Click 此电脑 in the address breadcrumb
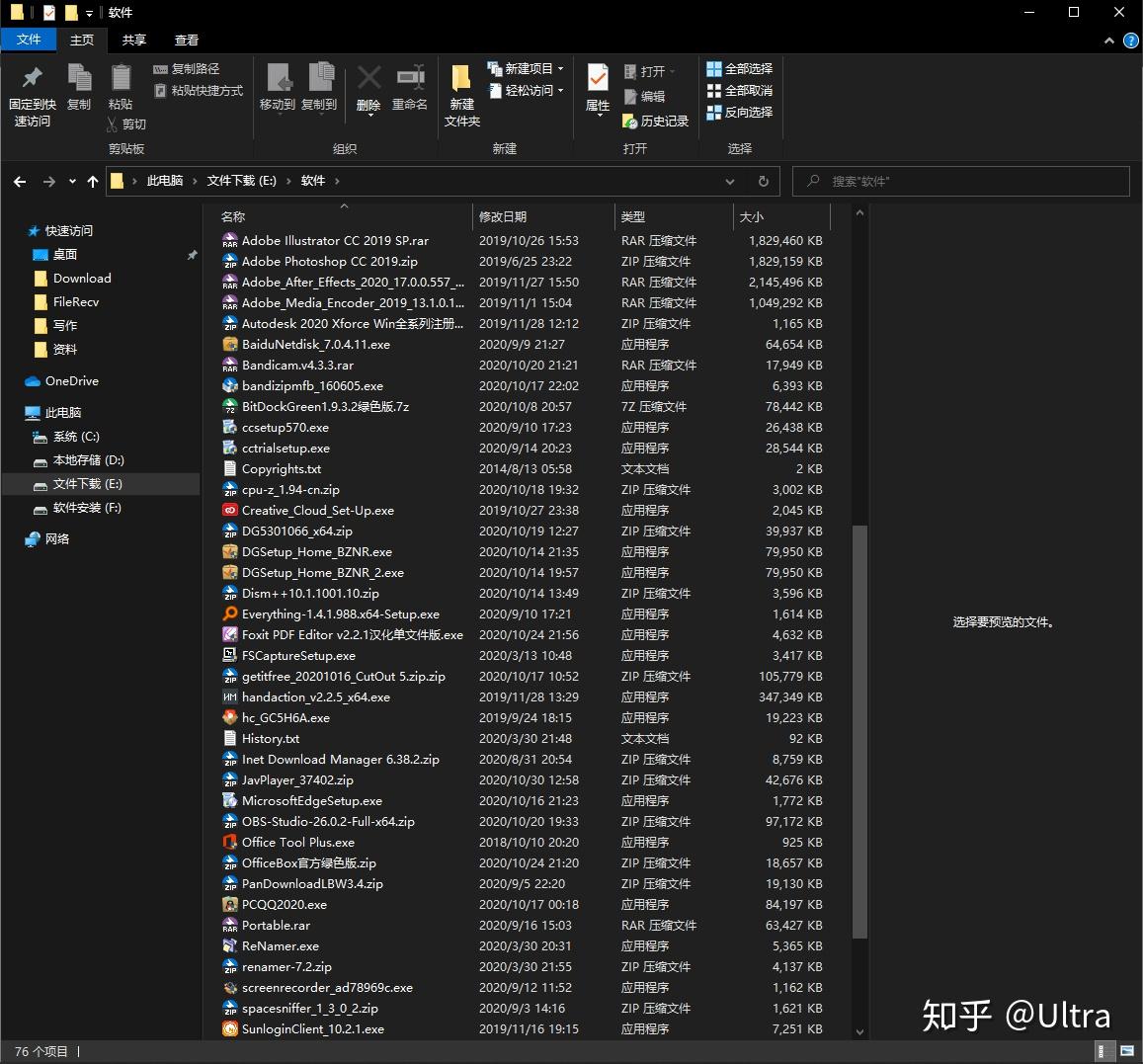This screenshot has height=1064, width=1143. (x=165, y=181)
